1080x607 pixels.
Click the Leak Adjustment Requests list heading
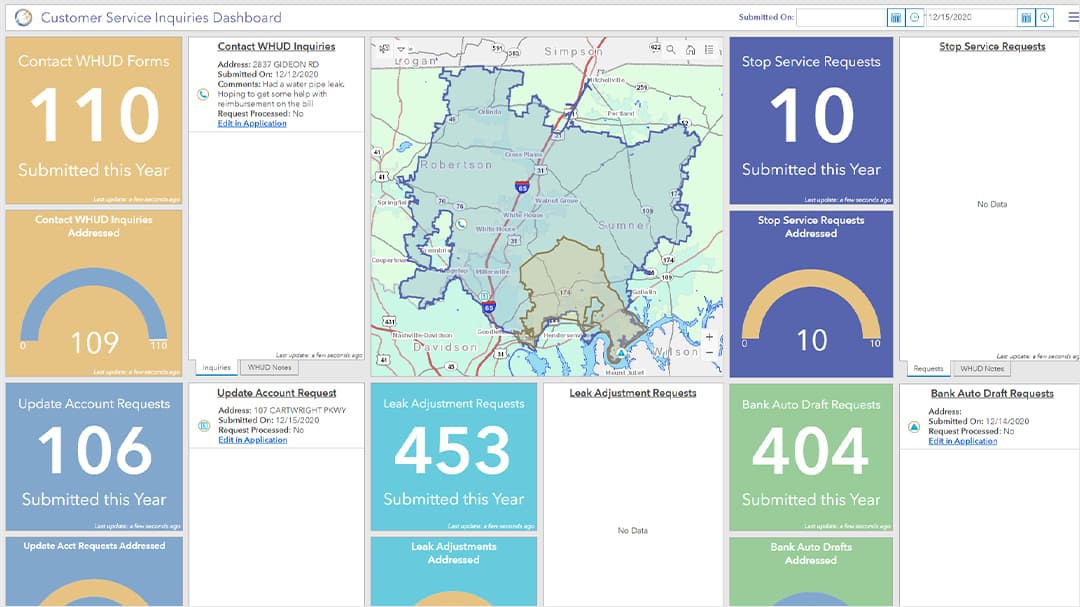pos(632,393)
